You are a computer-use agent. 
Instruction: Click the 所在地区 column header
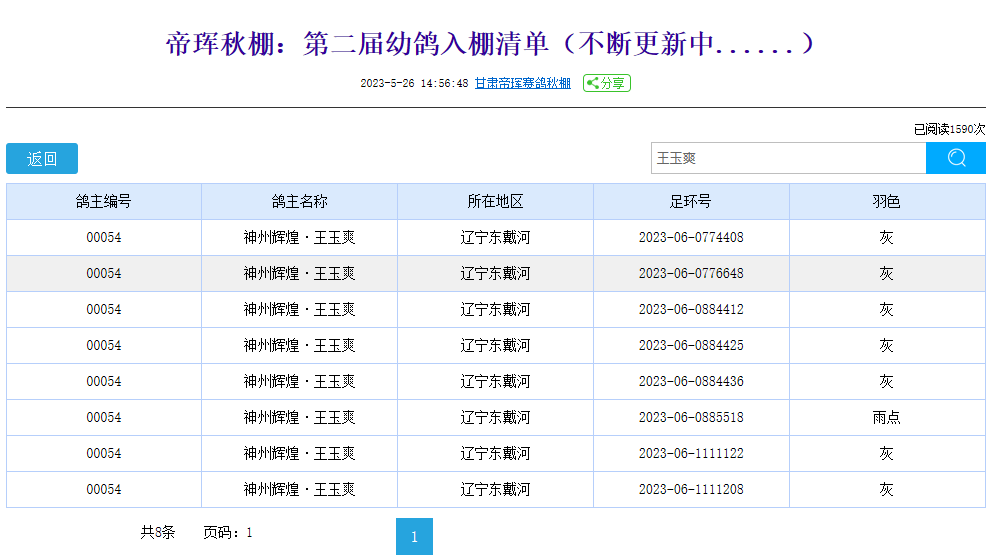coord(495,201)
